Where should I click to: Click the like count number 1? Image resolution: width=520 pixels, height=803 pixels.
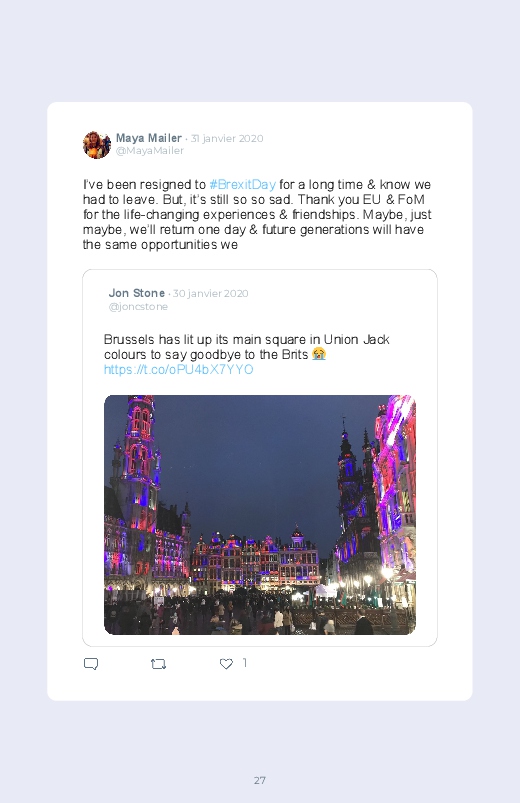(x=245, y=663)
